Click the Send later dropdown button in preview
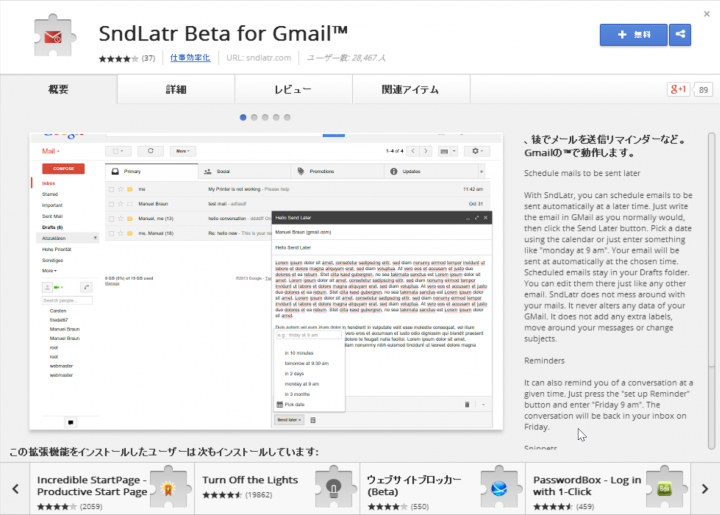 coord(289,420)
